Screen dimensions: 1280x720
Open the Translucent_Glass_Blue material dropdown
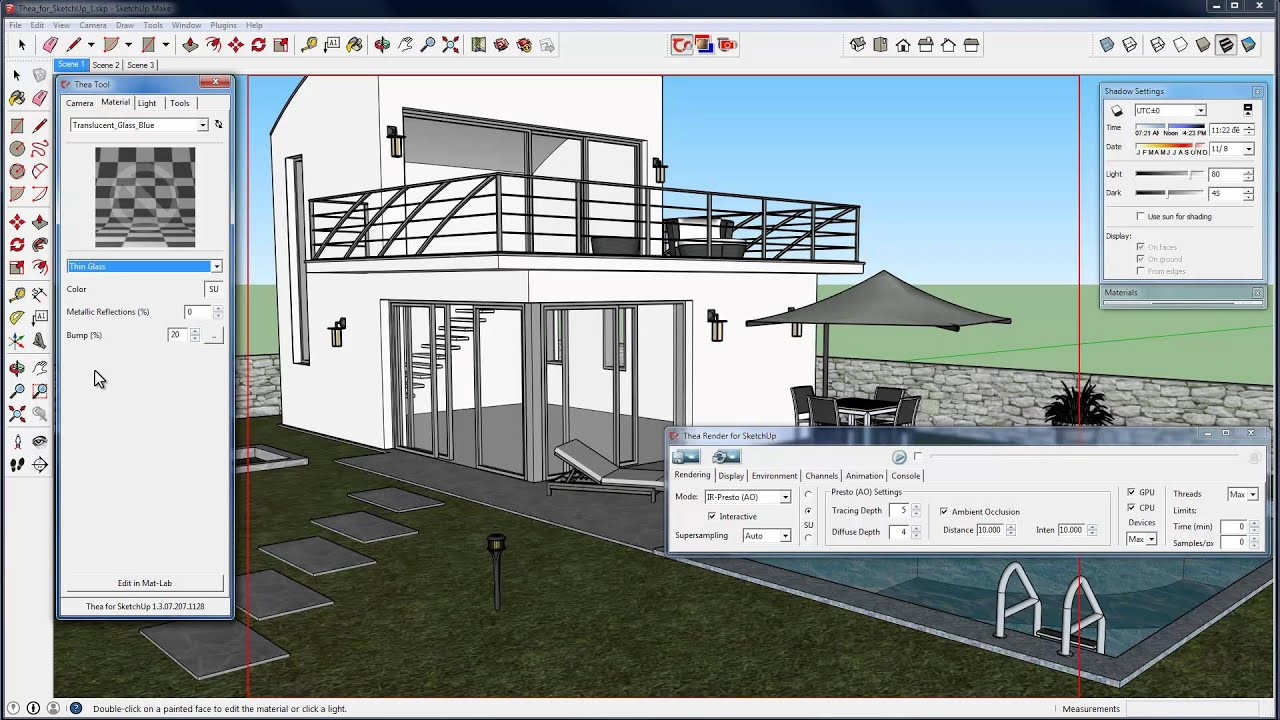pyautogui.click(x=139, y=125)
